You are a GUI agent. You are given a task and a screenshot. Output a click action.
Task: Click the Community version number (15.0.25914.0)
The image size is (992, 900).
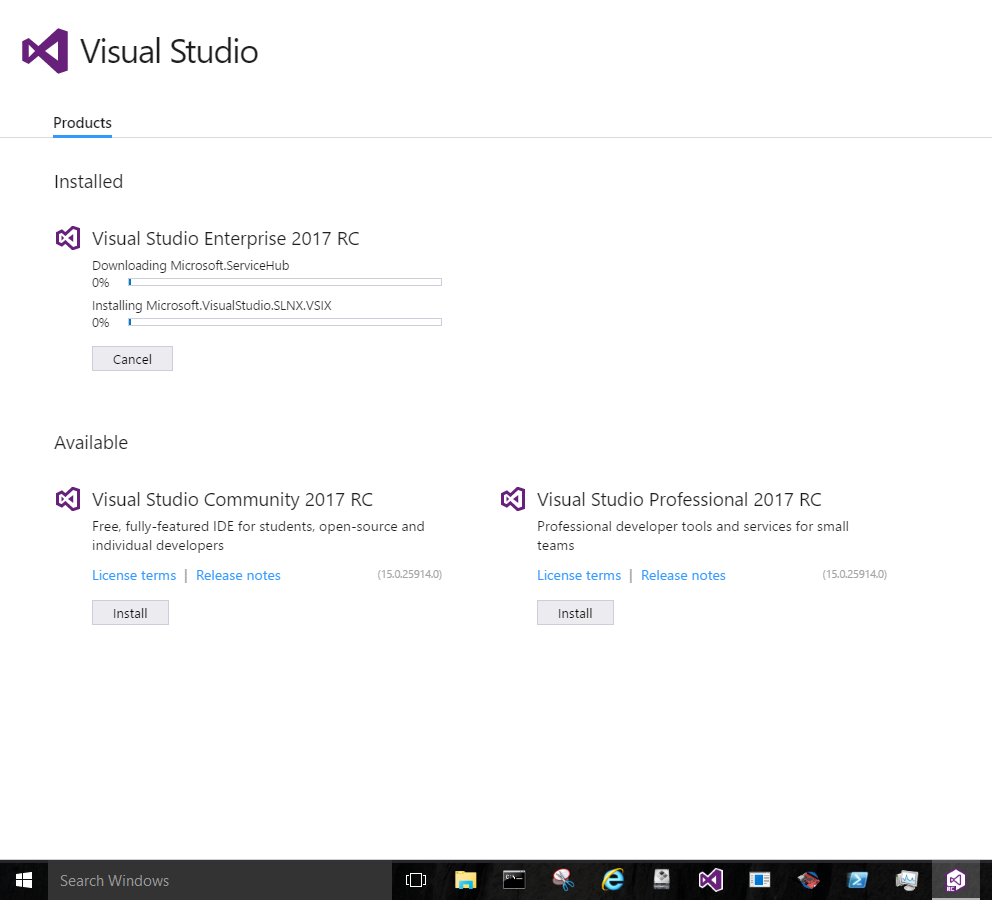coord(409,574)
